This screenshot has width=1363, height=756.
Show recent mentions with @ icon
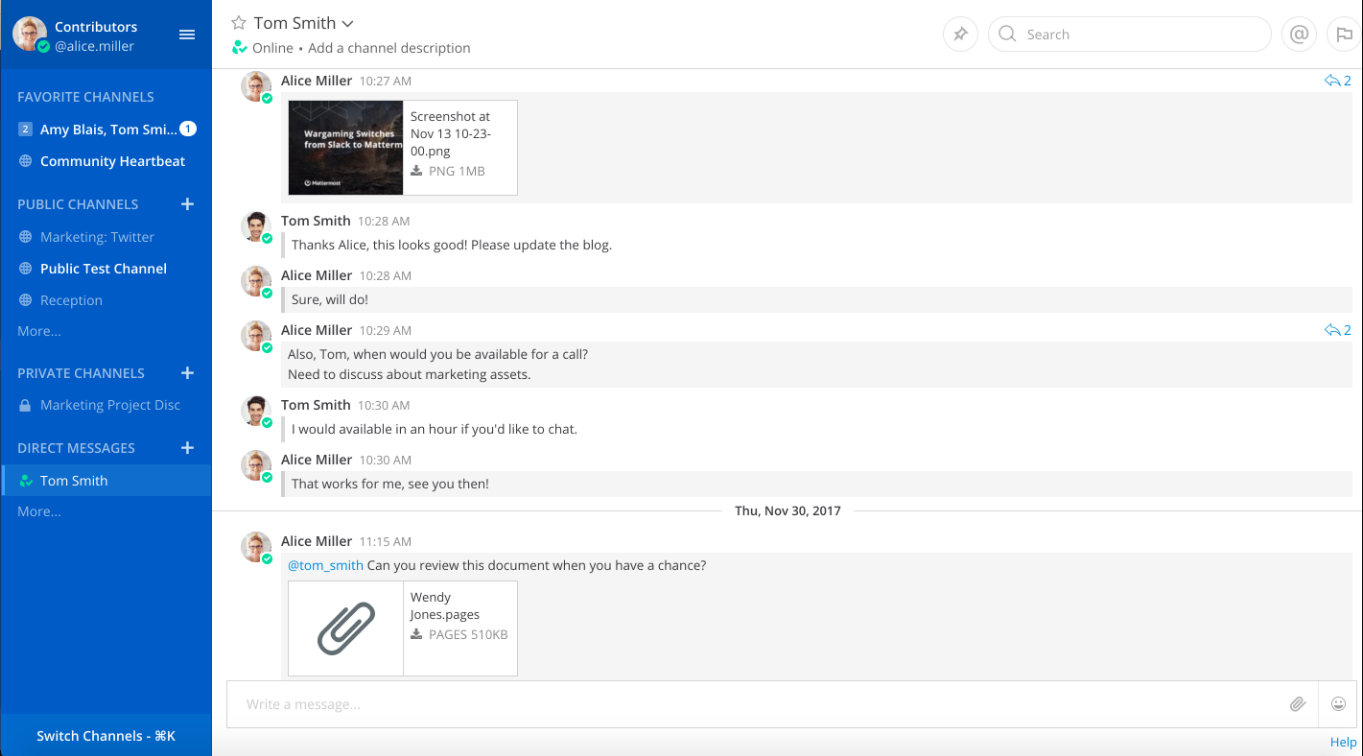[1298, 34]
